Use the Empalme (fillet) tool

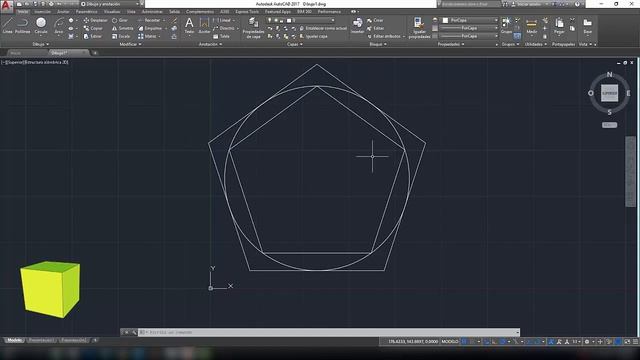150,28
